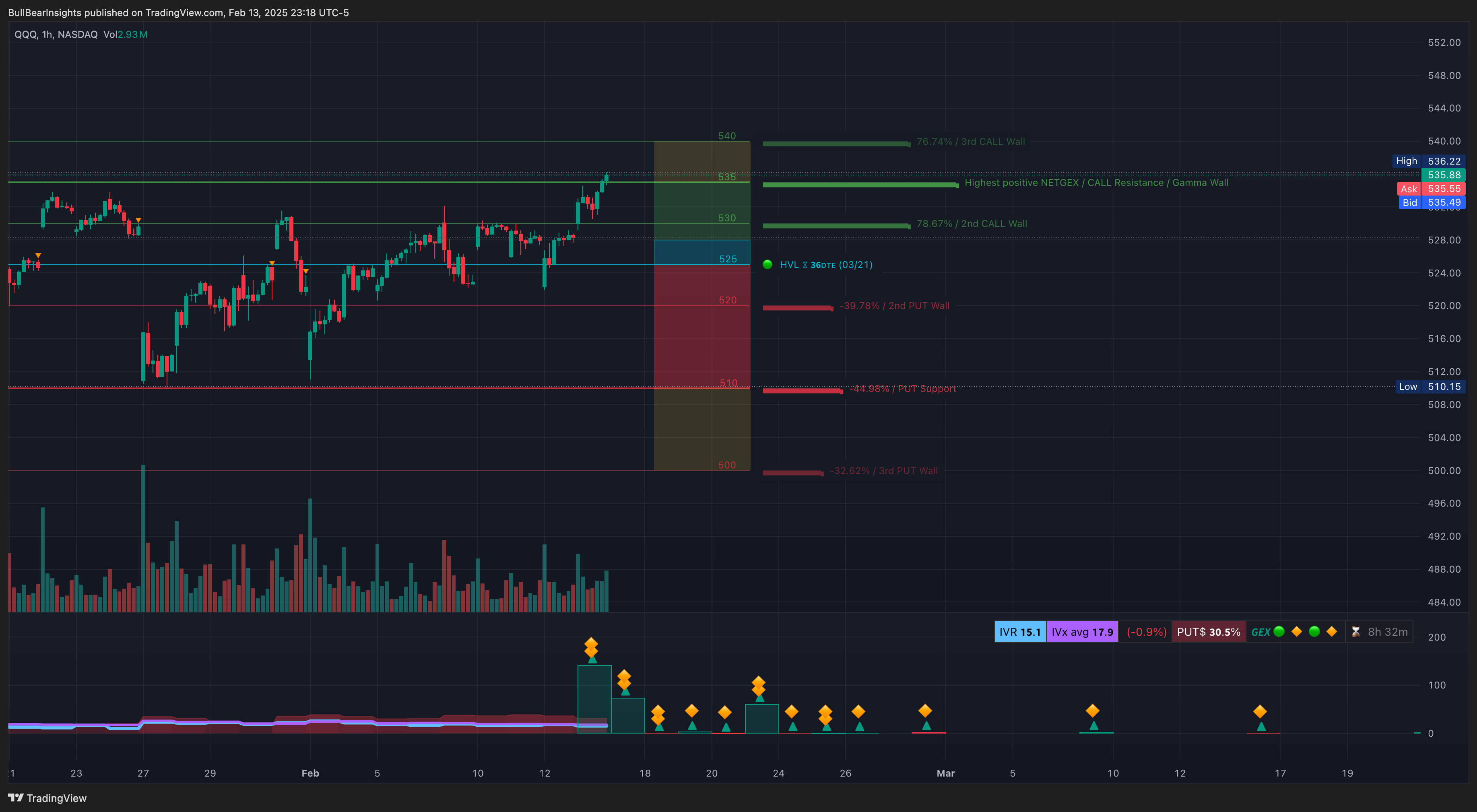Select the IVx avg 17.9 badge
1477x812 pixels.
point(1082,632)
